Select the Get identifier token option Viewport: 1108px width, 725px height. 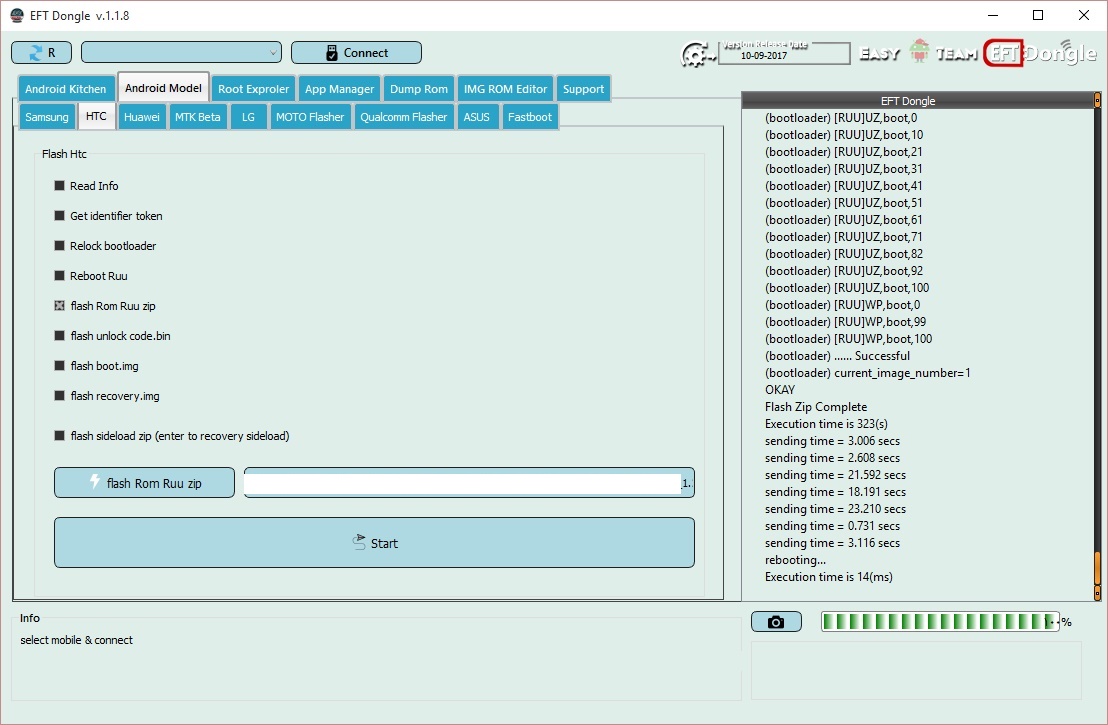tap(109, 216)
